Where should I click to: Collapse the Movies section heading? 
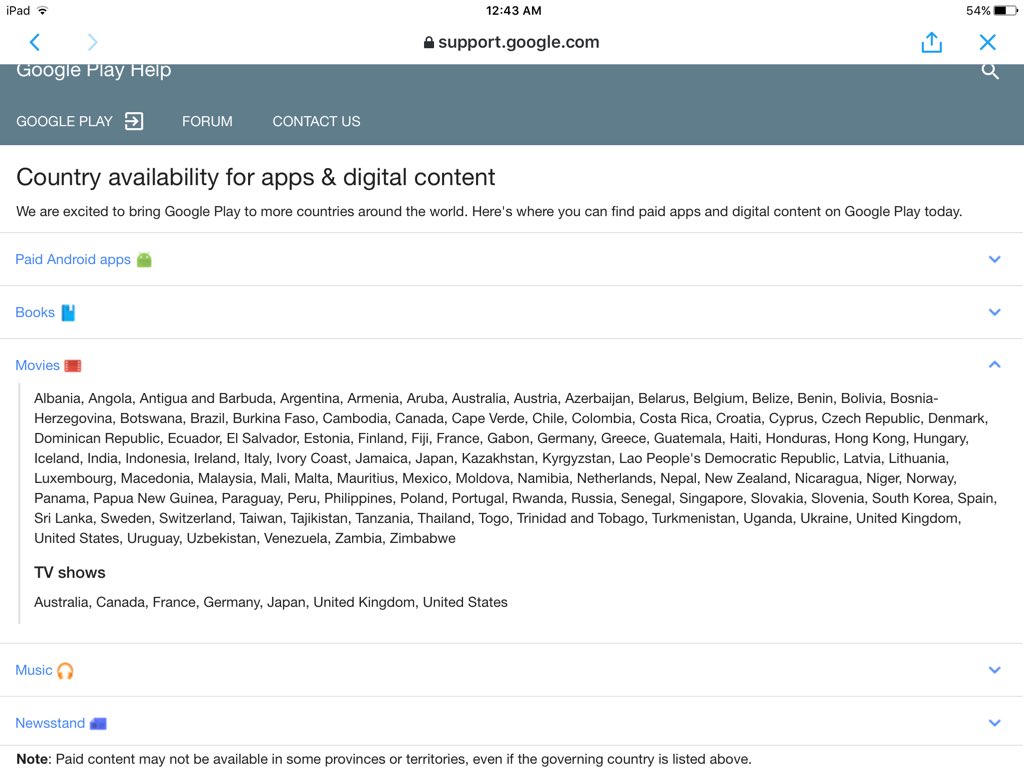[37, 365]
